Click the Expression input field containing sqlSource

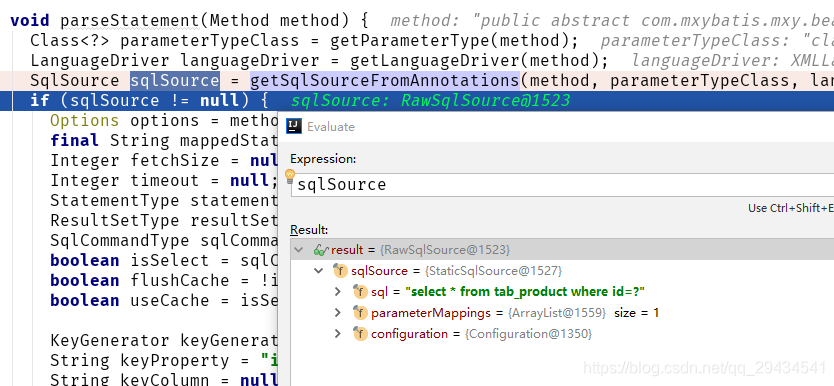click(563, 184)
